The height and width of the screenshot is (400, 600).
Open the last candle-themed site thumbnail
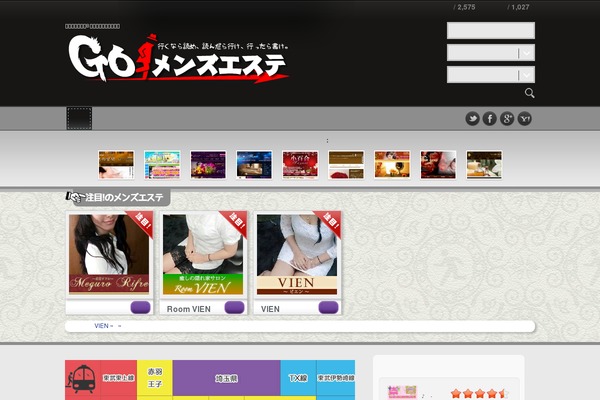[x=484, y=165]
